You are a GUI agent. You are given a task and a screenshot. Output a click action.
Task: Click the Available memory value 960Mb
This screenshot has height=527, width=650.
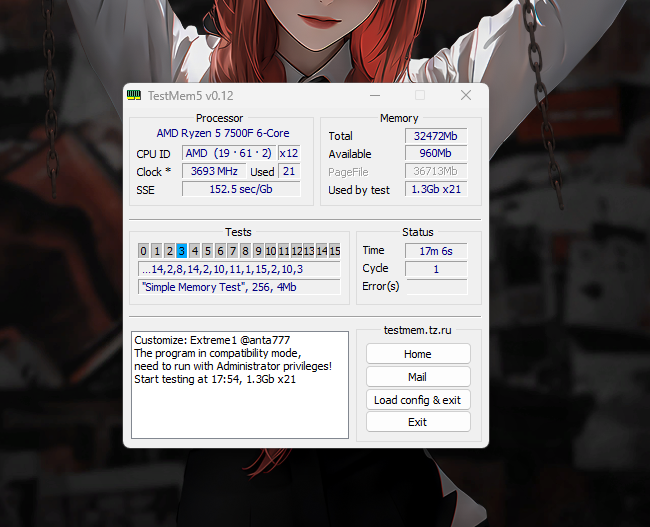coord(436,153)
